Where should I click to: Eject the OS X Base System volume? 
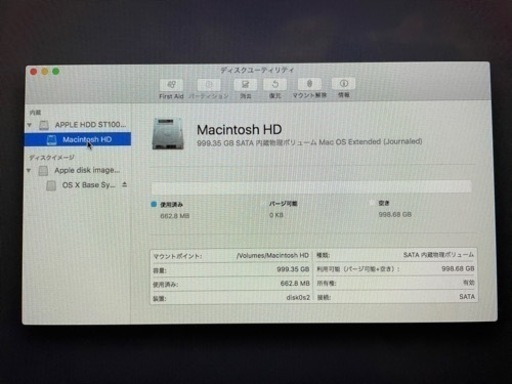[124, 184]
